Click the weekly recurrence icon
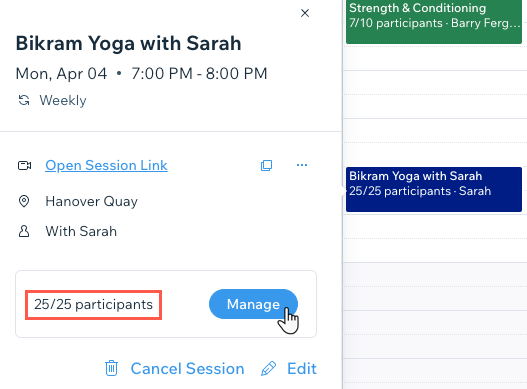Screen dimensions: 527x389 24,100
